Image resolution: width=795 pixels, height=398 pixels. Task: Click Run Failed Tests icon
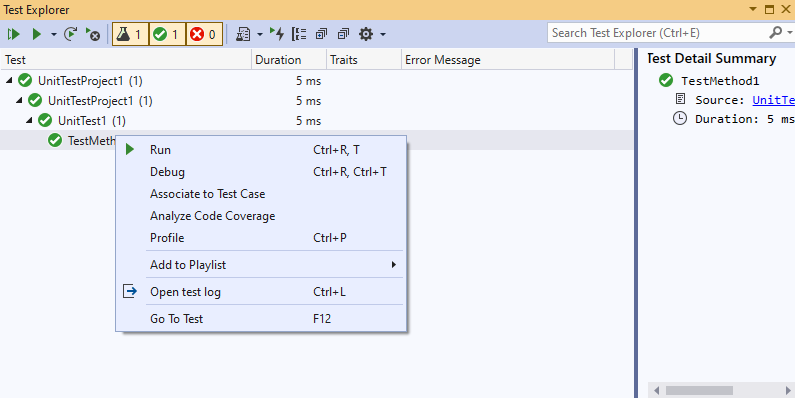93,34
